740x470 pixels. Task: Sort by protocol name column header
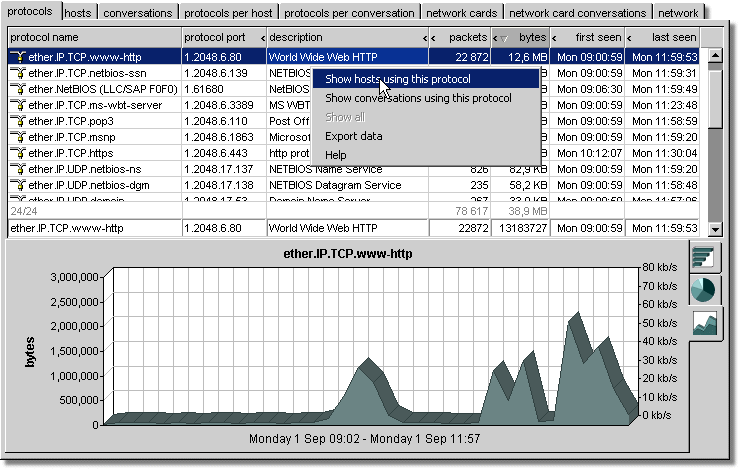pos(94,37)
